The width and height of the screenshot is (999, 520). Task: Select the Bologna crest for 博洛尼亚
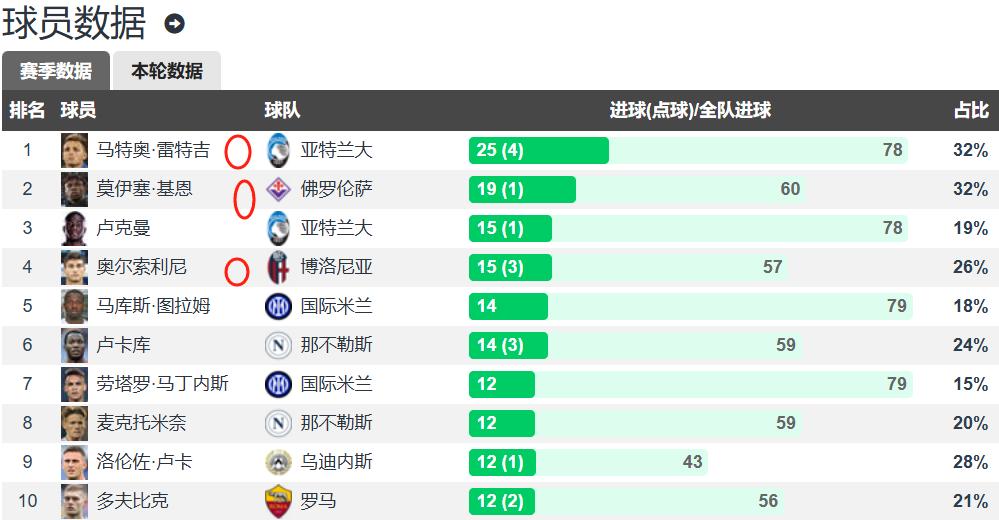click(x=278, y=267)
